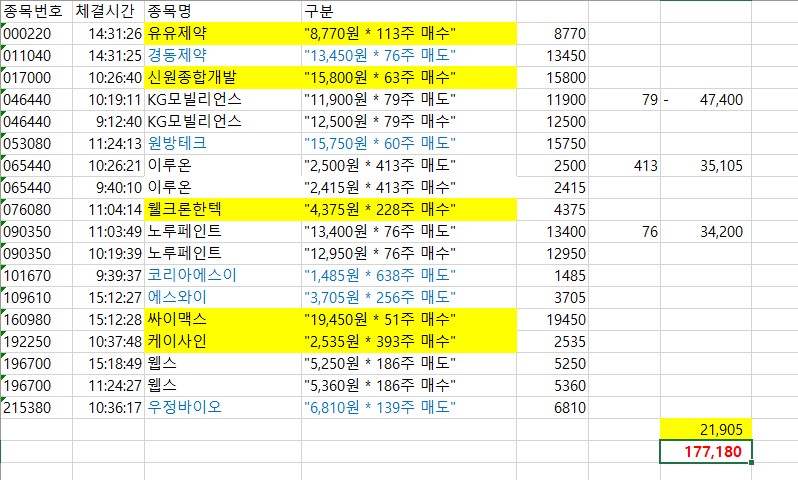Viewport: 798px width, 480px height.
Task: Select cell "8,770원 * 113주 매수"
Action: (x=409, y=34)
